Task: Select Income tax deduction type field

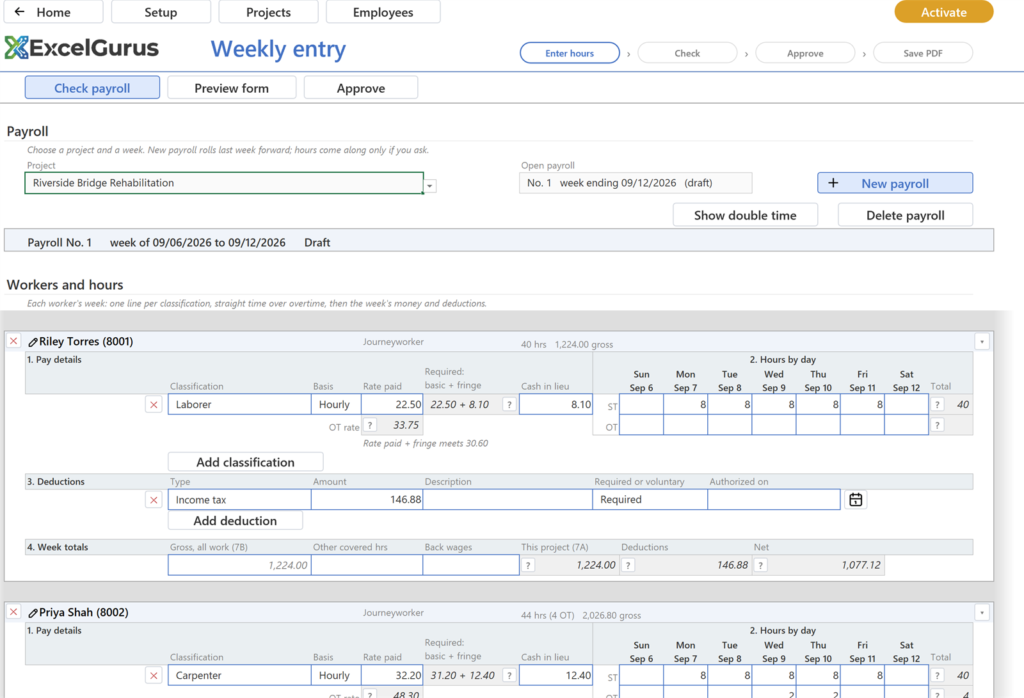Action: click(239, 500)
